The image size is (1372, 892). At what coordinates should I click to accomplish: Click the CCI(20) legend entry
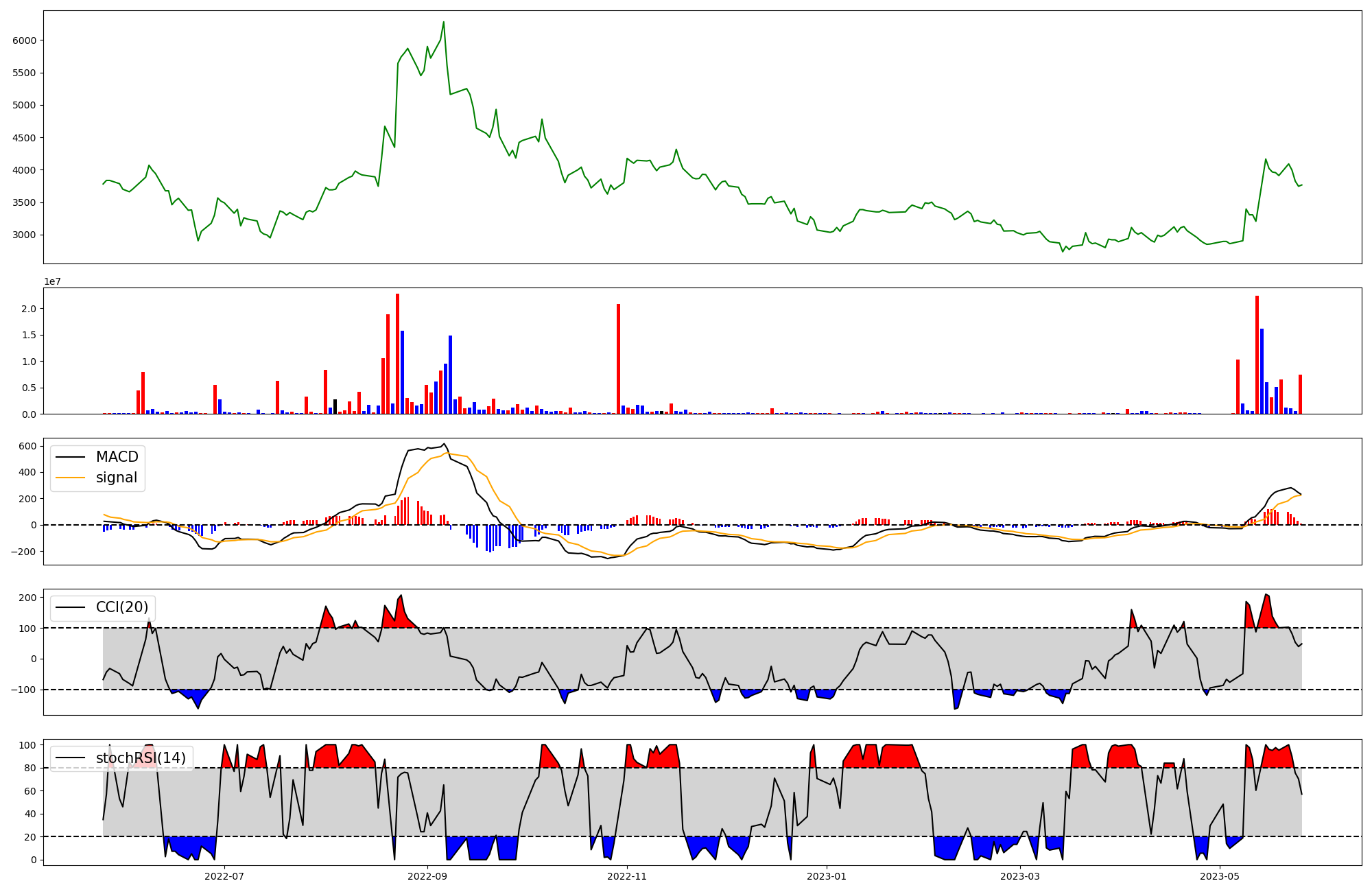(x=121, y=607)
